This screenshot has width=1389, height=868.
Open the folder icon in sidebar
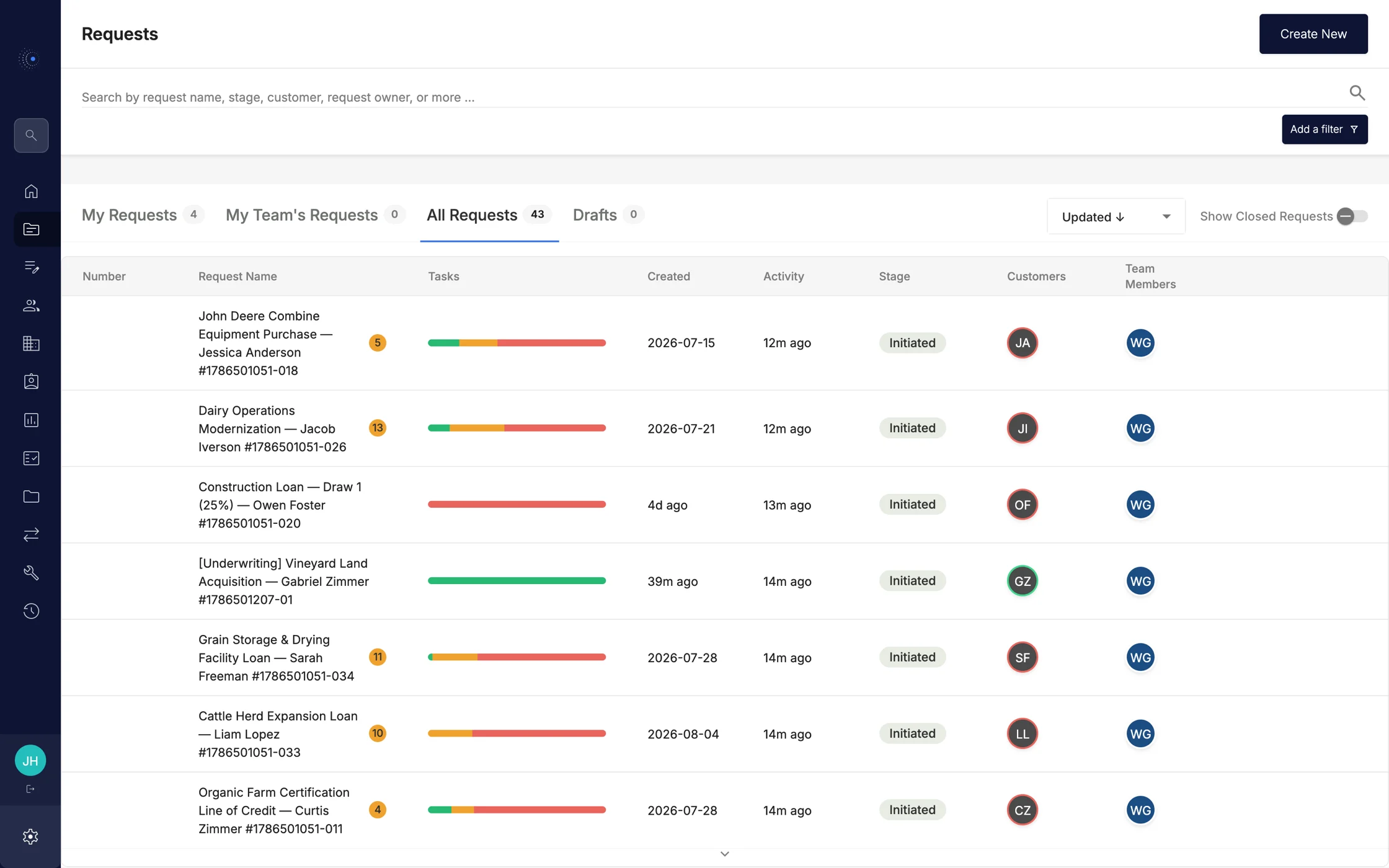point(31,497)
